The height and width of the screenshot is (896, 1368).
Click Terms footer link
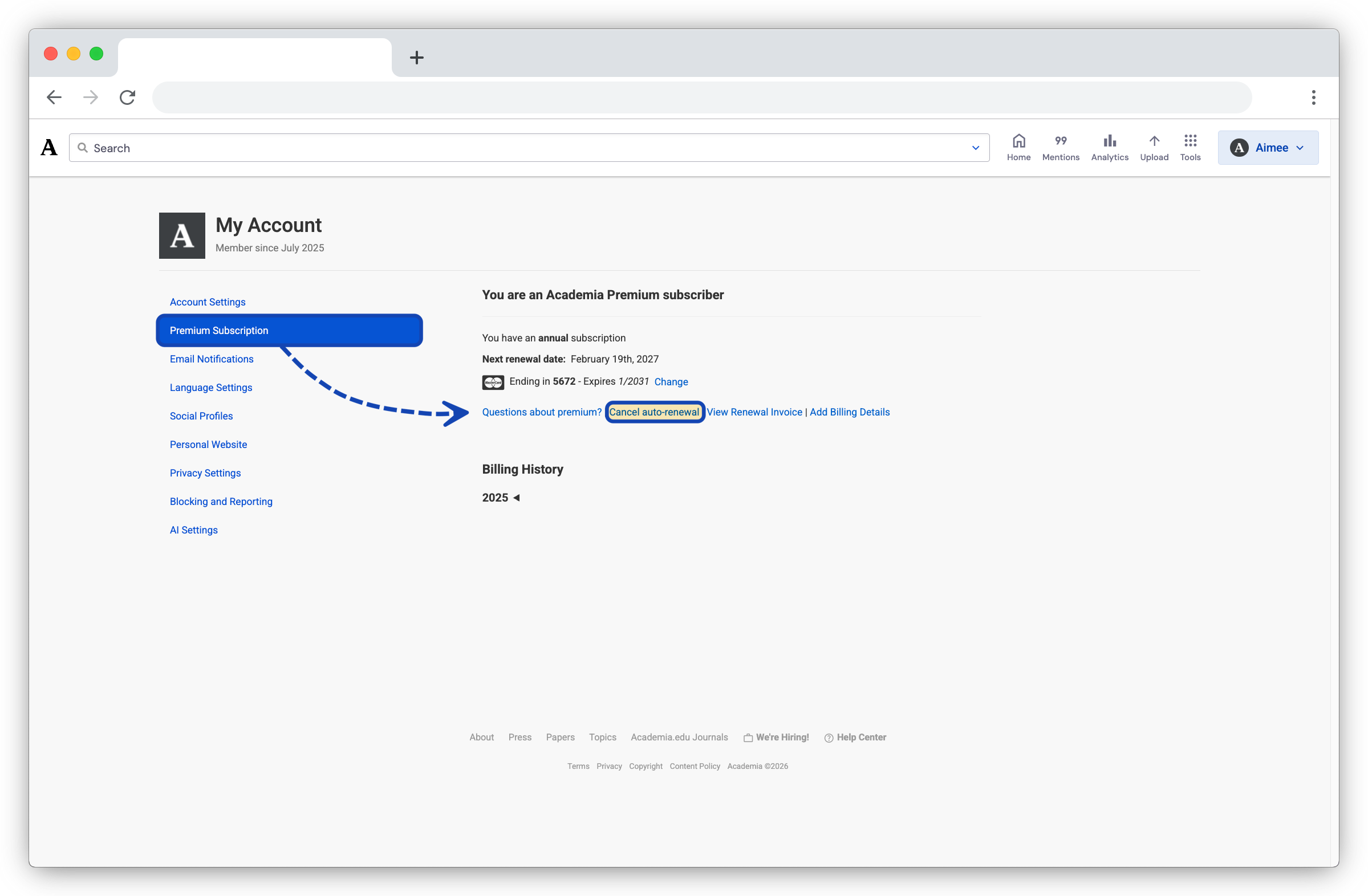[578, 767]
